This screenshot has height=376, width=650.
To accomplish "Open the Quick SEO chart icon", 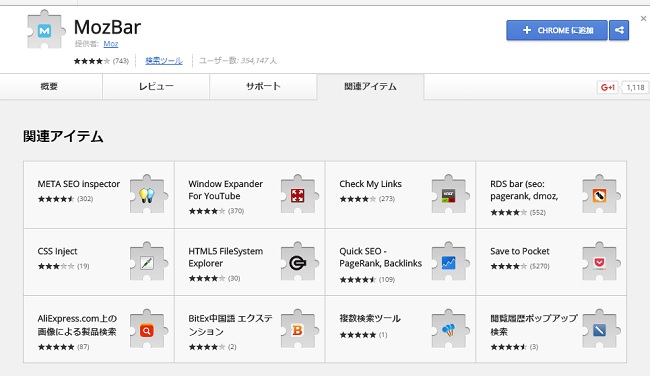I will coord(450,262).
